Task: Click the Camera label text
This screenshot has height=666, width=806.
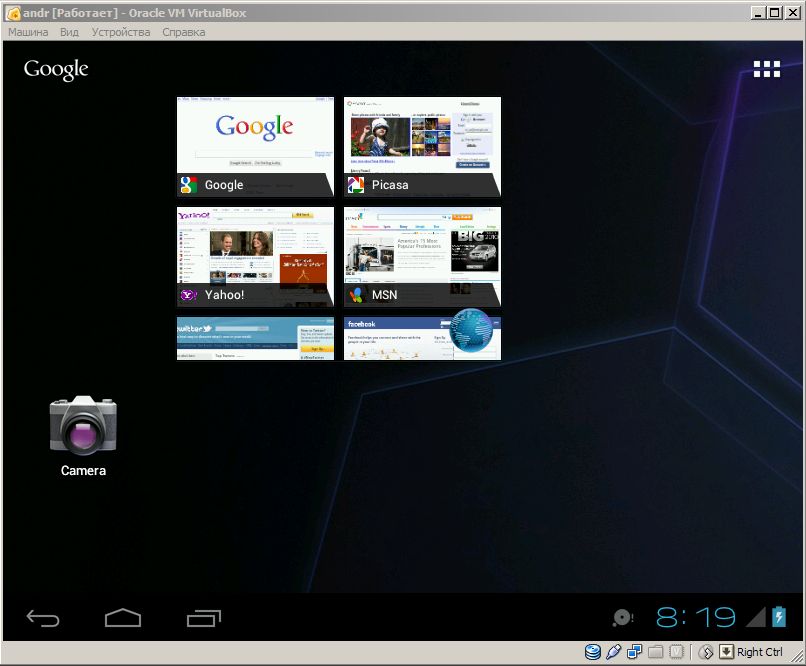Action: tap(83, 471)
